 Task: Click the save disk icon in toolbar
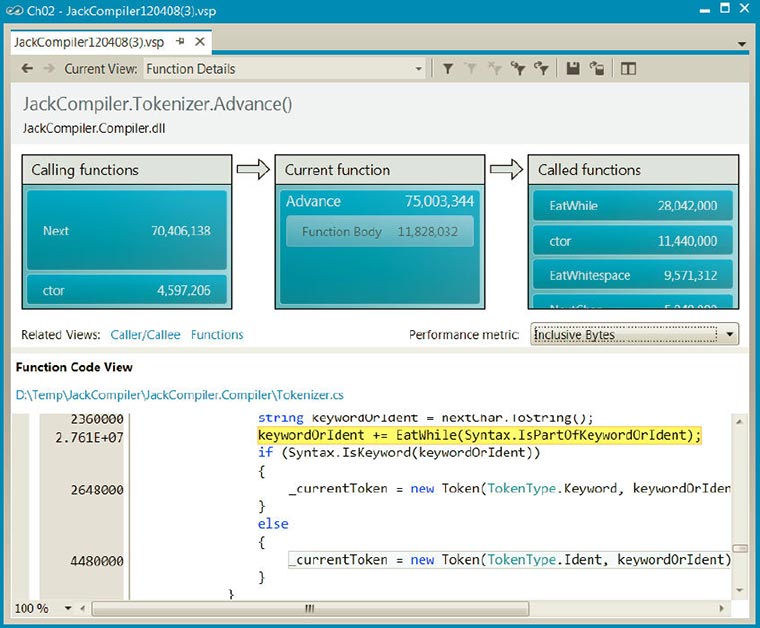point(573,69)
